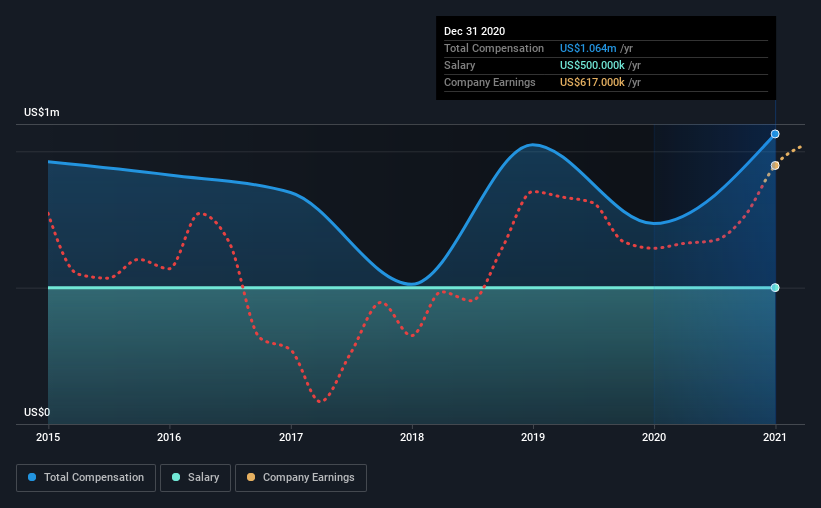Select the orange Company Earnings data point
The height and width of the screenshot is (508, 821).
[x=775, y=165]
